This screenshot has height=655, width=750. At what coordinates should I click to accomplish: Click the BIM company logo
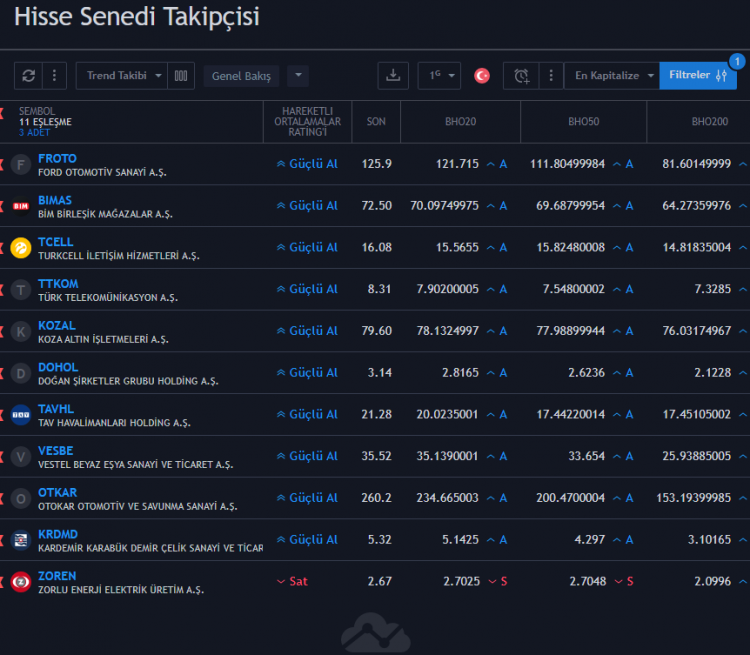(x=21, y=206)
